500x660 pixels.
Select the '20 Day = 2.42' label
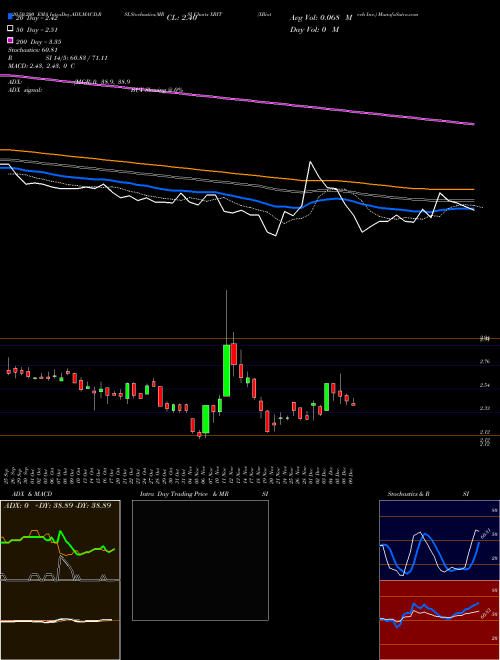[36, 18]
